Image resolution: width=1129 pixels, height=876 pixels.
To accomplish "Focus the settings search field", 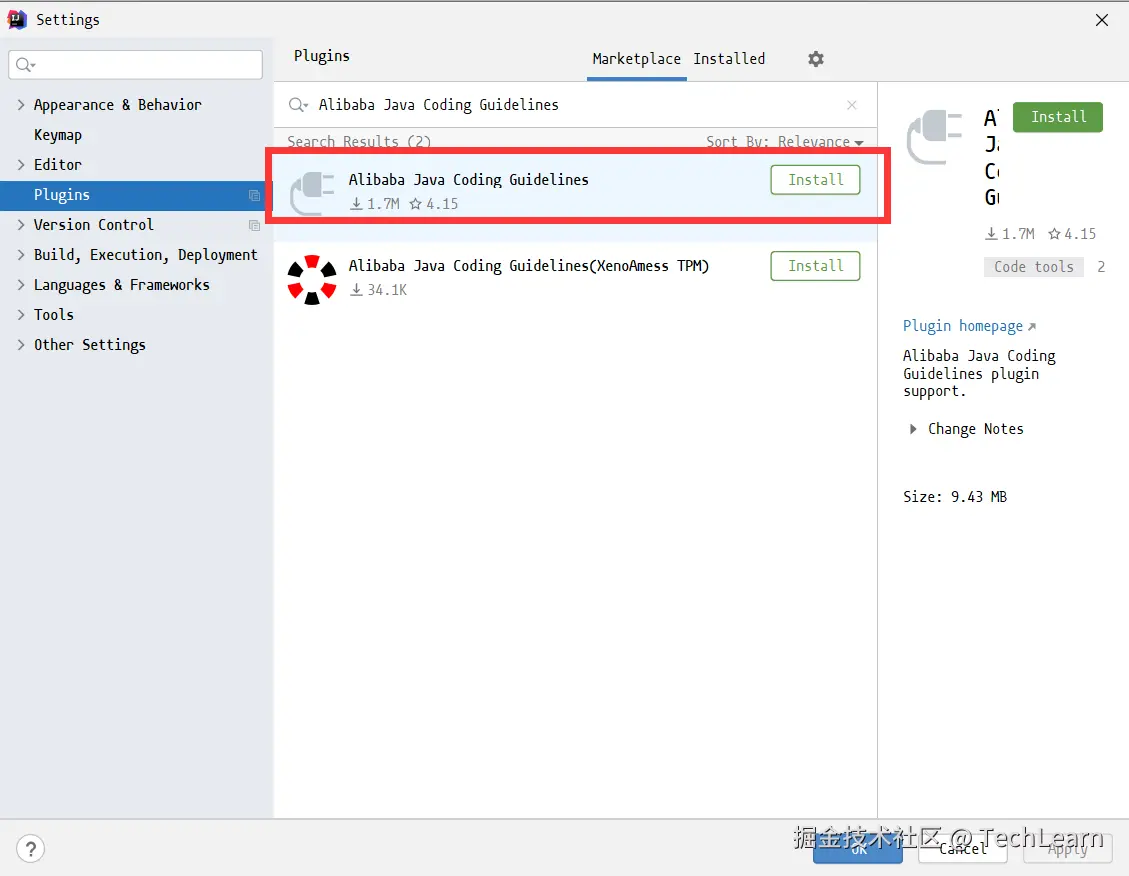I will coord(135,65).
